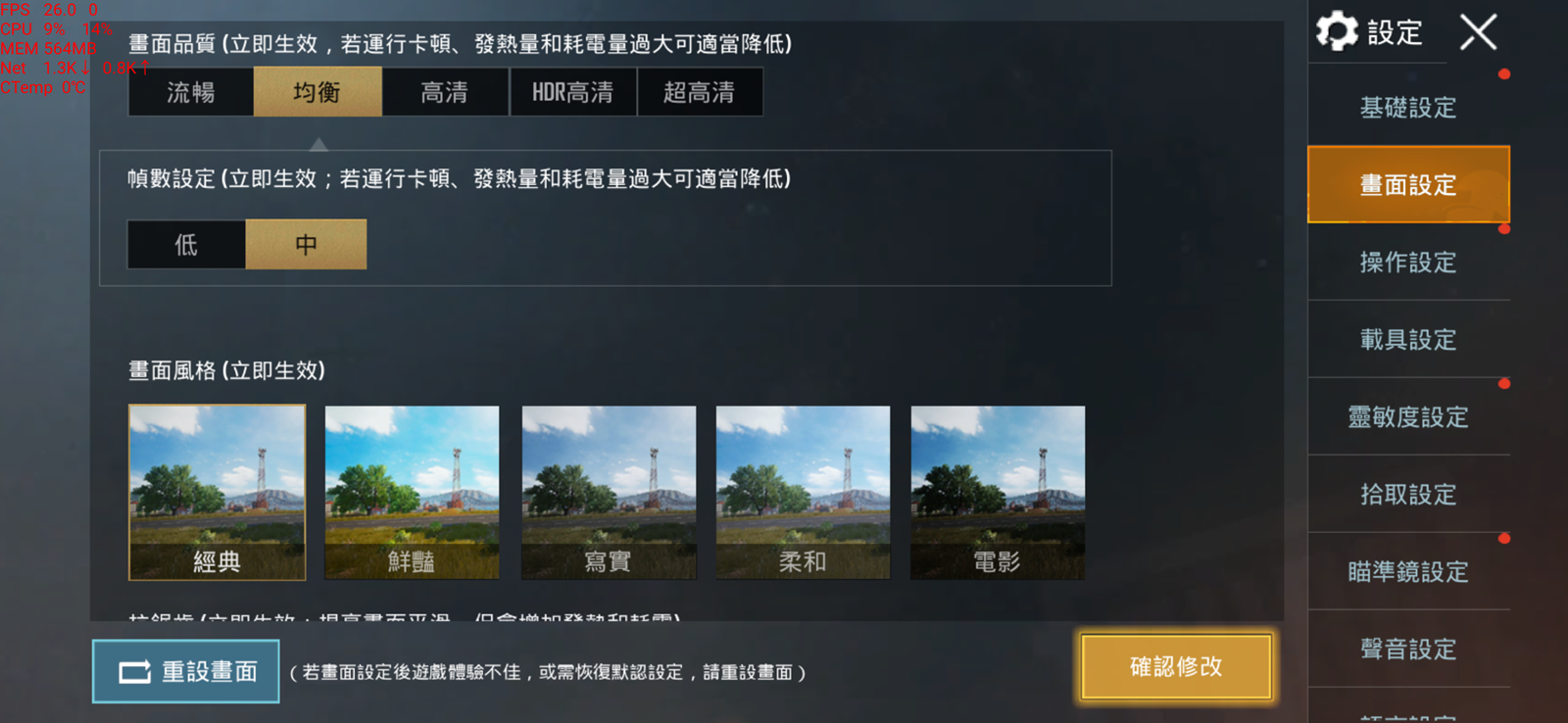Choose the 經典 style thumbnail
This screenshot has height=723, width=1568.
click(217, 493)
